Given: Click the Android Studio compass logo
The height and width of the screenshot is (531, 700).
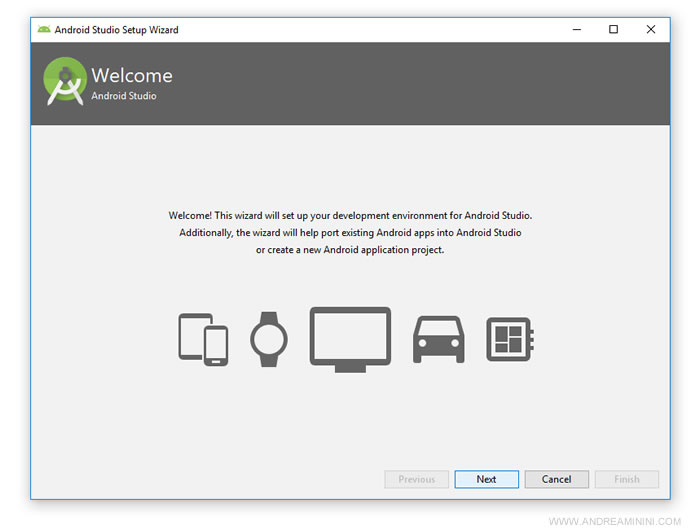Looking at the screenshot, I should (65, 81).
